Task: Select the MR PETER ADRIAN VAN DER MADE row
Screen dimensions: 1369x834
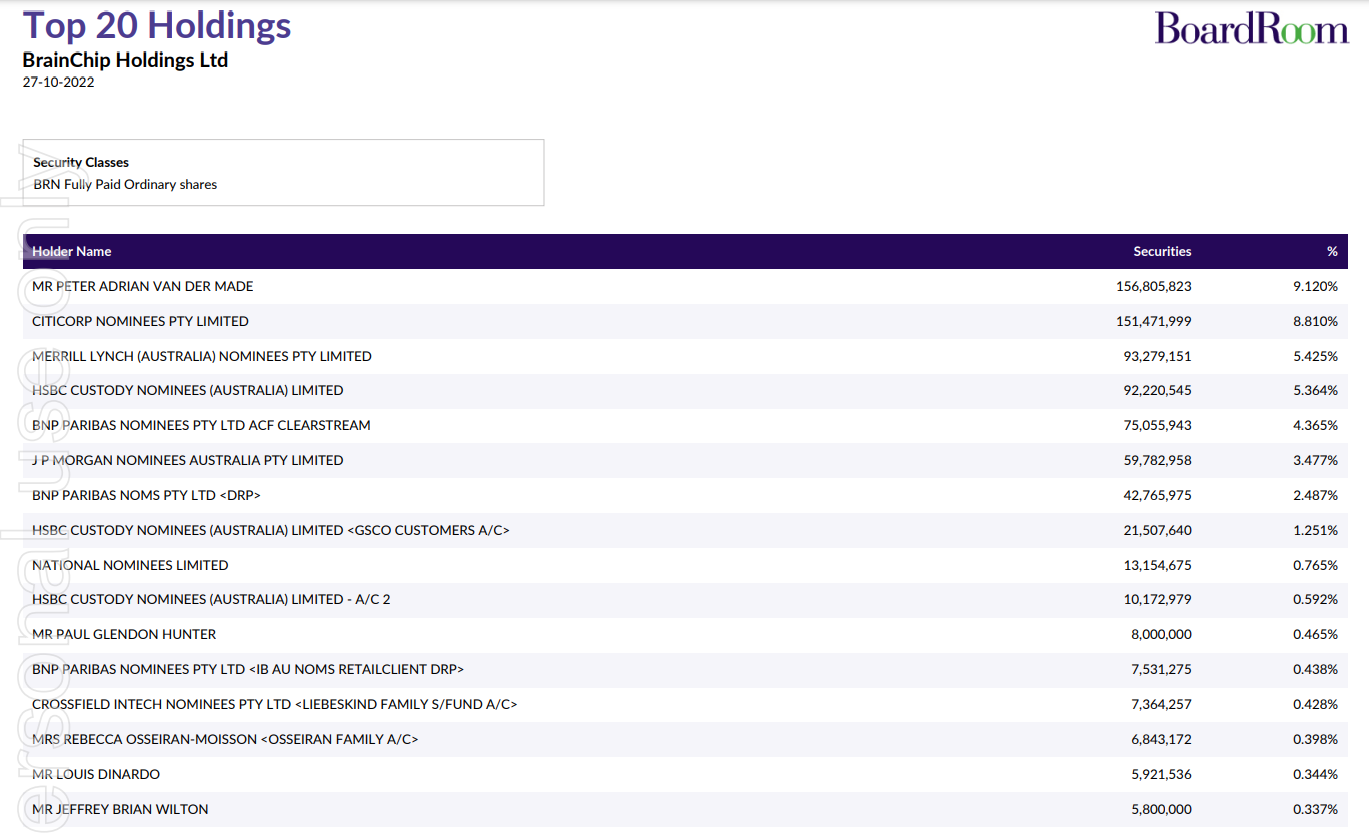Action: pyautogui.click(x=143, y=286)
